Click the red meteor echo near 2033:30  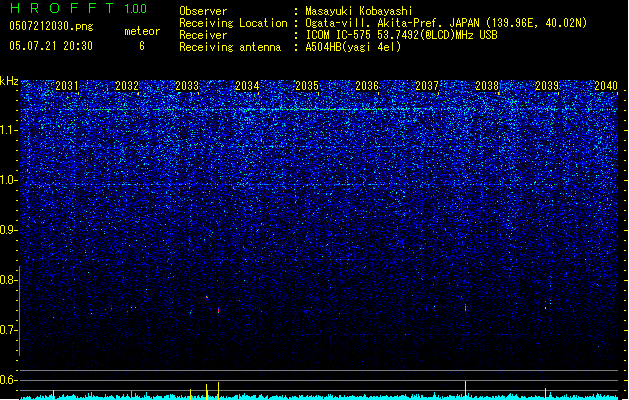coord(218,310)
